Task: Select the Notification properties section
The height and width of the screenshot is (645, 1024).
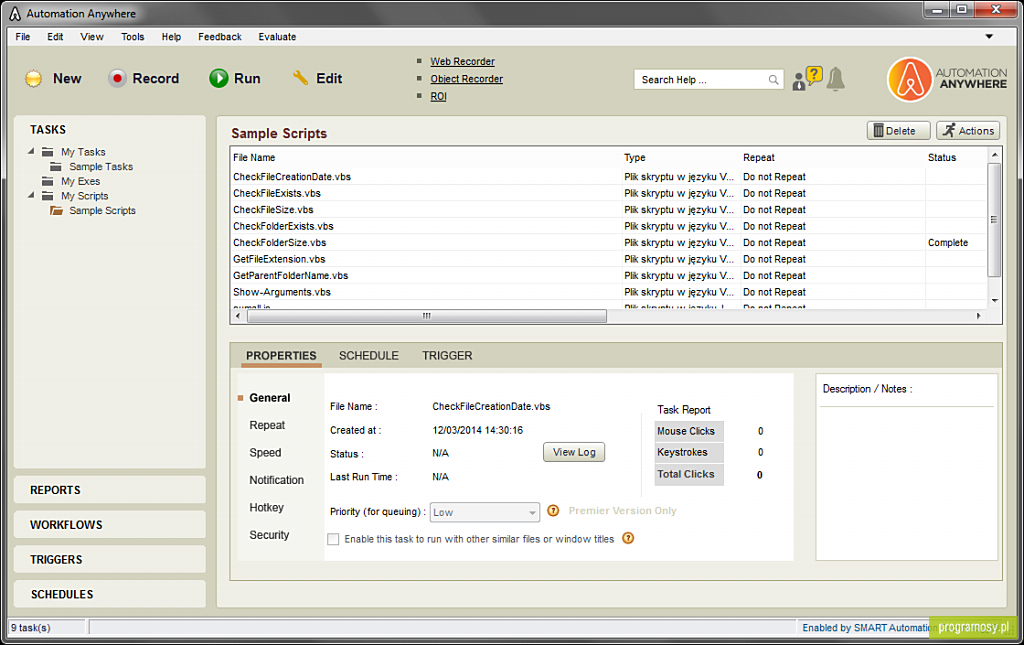Action: tap(276, 480)
